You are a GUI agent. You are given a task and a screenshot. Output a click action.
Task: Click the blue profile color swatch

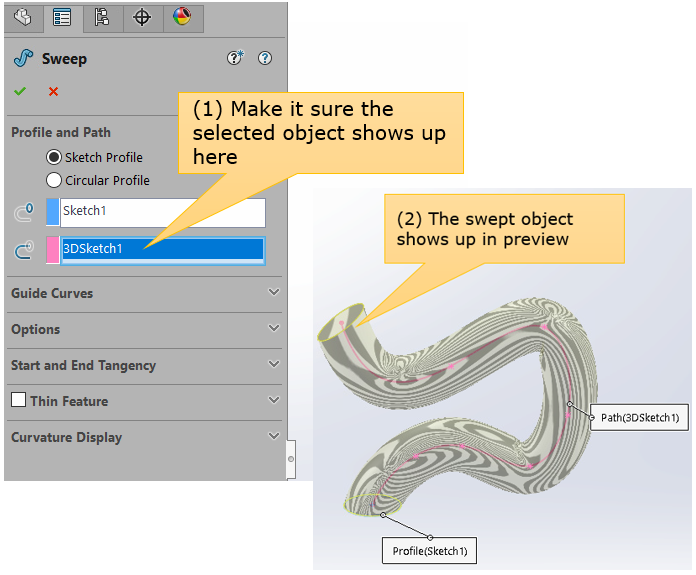53,212
